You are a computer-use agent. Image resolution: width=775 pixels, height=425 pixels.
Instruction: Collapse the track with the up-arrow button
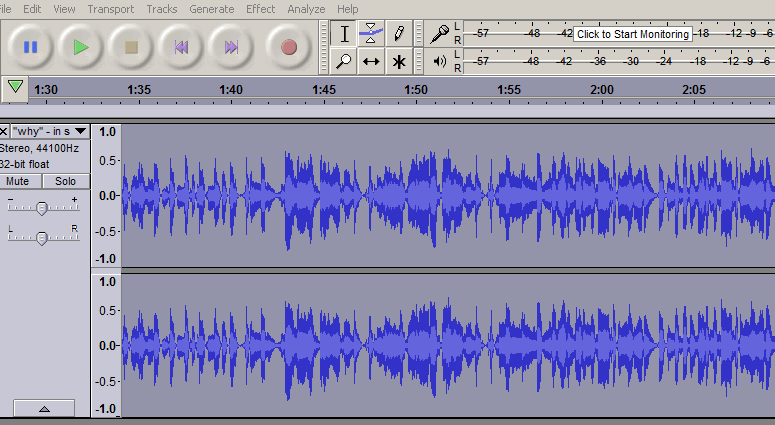pos(44,408)
